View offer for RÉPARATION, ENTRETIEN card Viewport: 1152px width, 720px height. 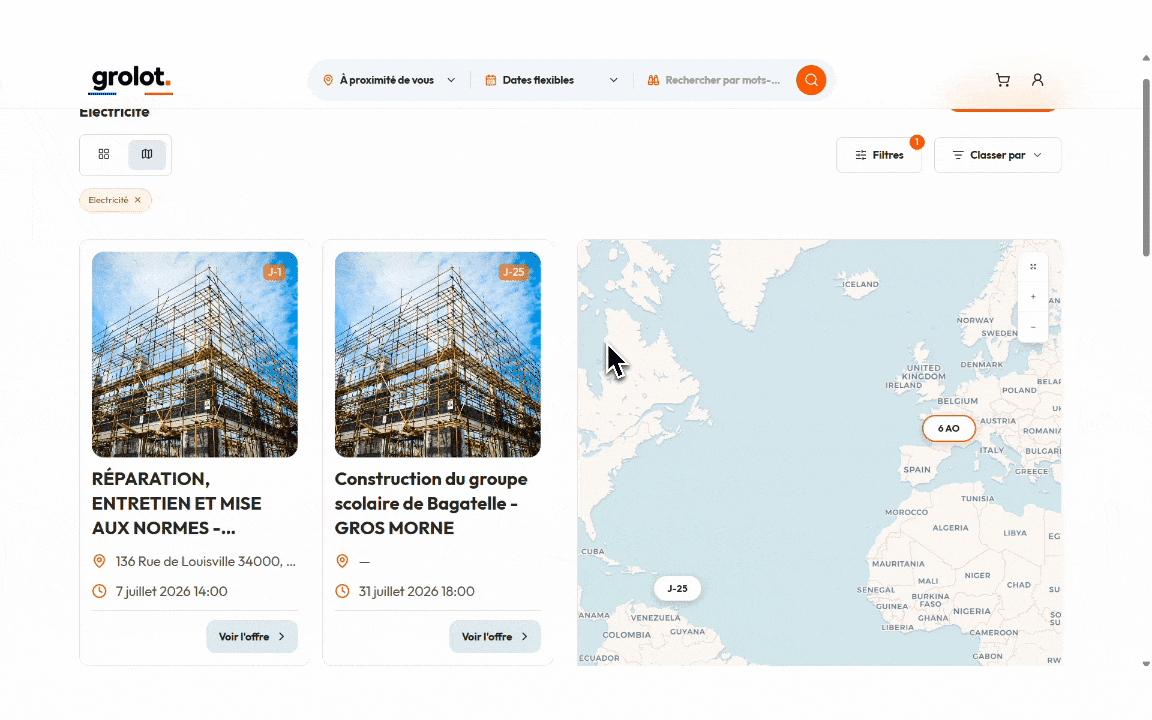point(252,636)
